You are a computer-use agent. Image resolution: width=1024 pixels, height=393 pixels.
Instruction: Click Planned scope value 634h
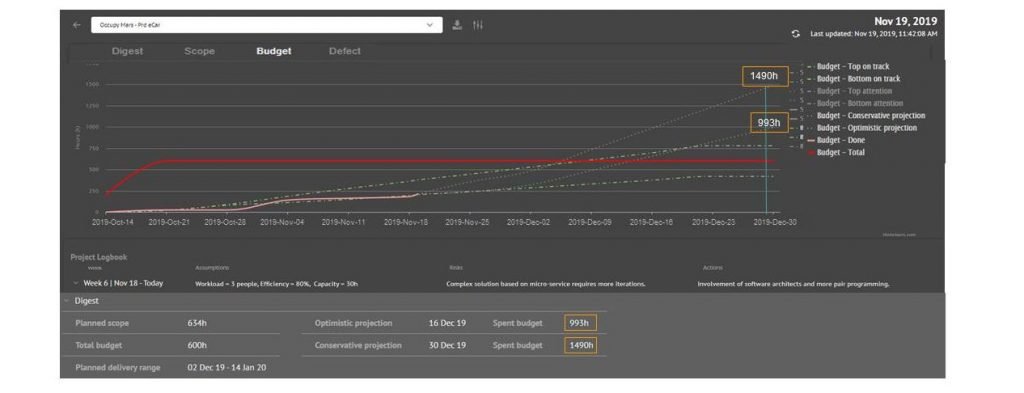click(x=197, y=323)
